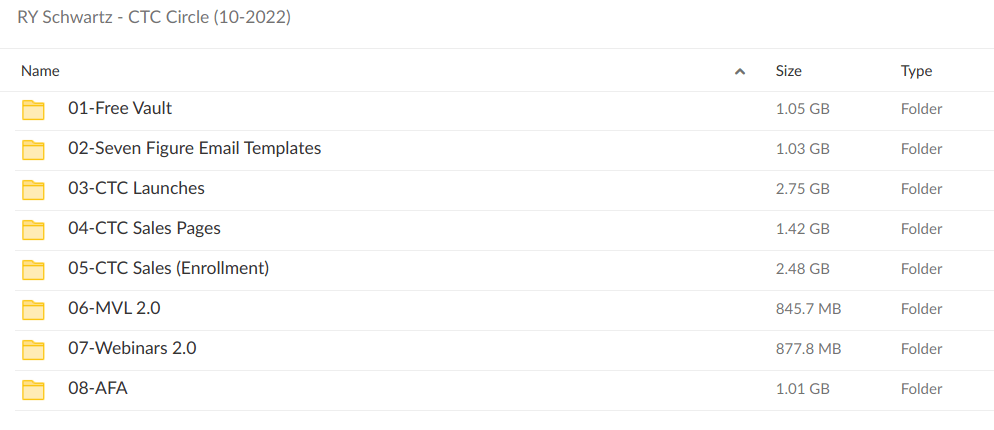This screenshot has height=430, width=994.
Task: Open the 07-Webinars 2.0 folder name
Action: (132, 348)
